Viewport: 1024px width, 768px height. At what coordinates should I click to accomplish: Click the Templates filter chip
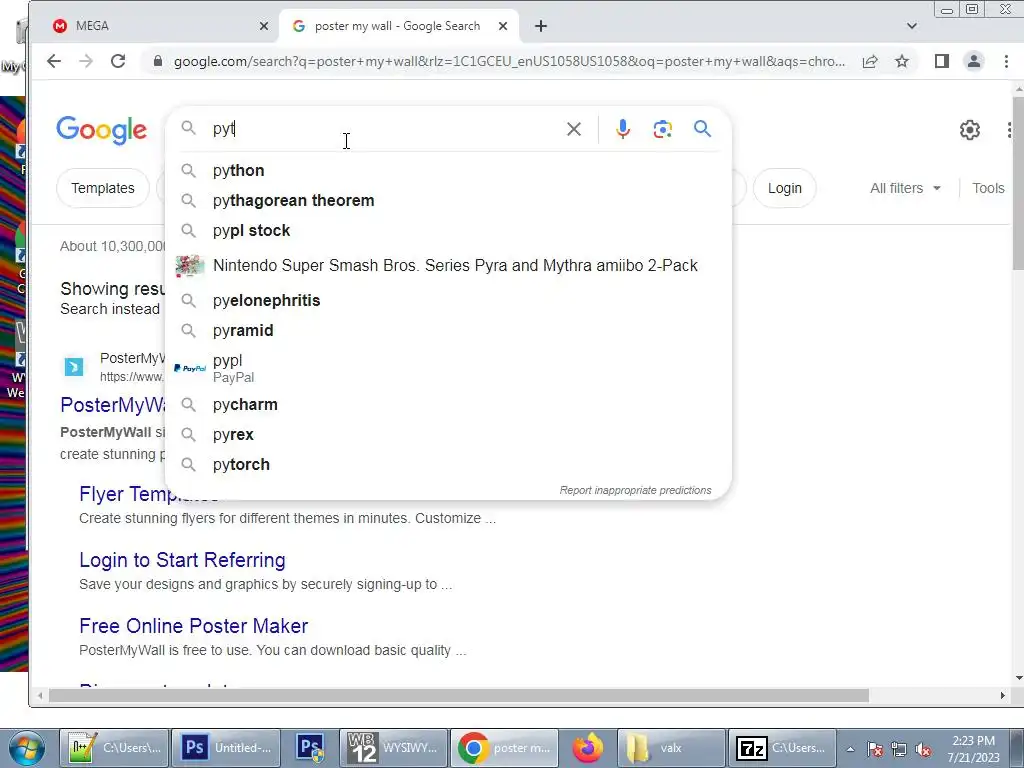tap(103, 188)
